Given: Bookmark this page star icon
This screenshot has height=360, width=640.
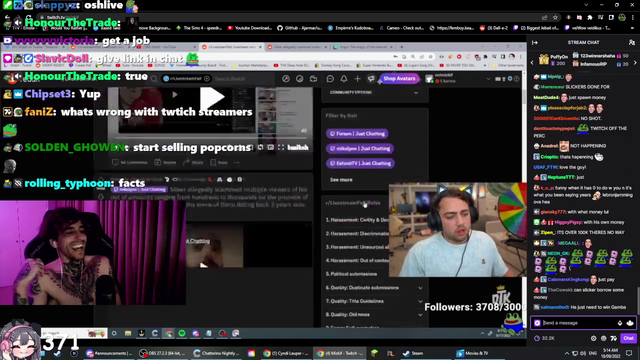Looking at the screenshot, I should point(555,18).
